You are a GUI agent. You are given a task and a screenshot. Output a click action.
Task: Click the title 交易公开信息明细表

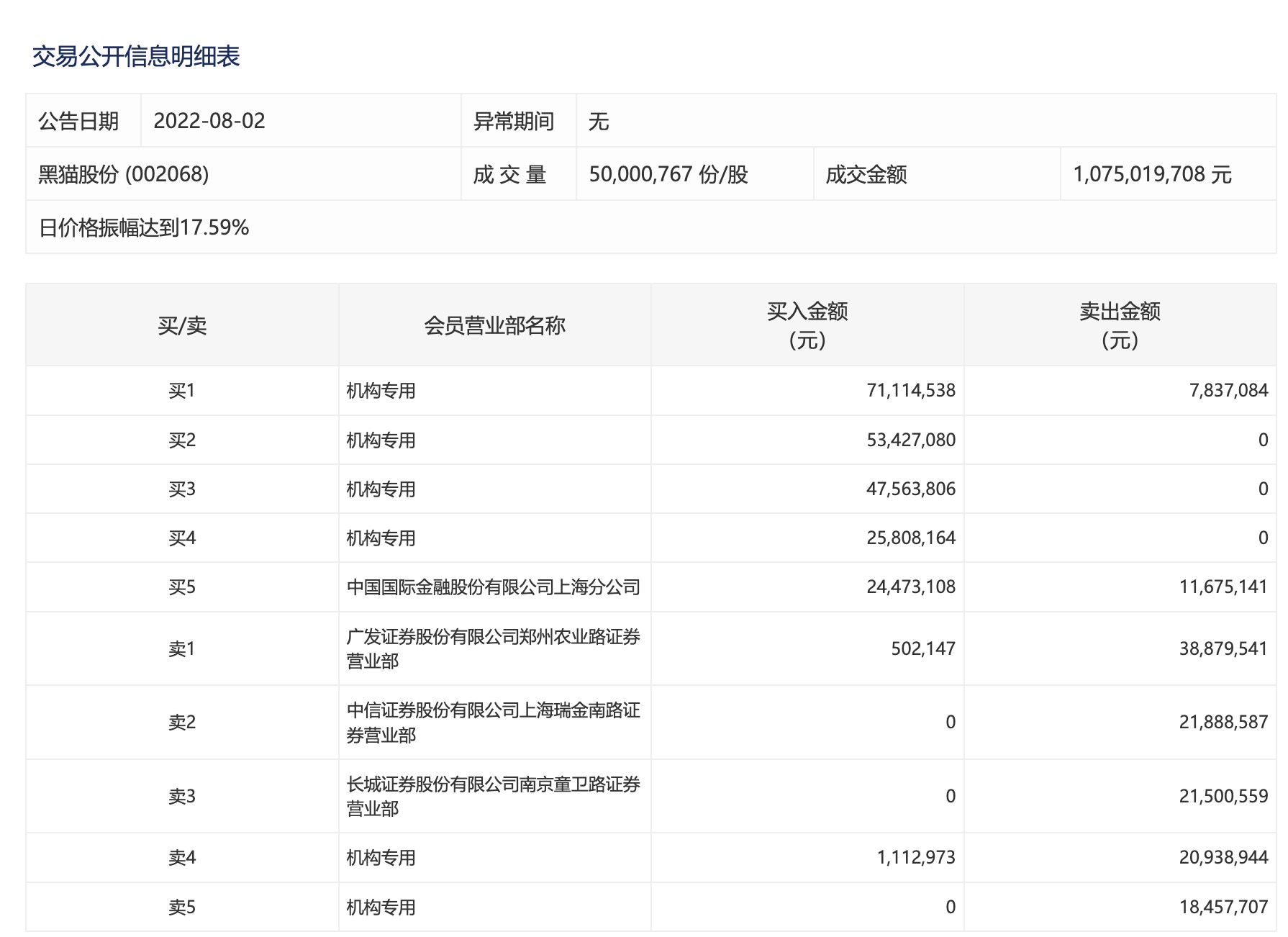[136, 56]
